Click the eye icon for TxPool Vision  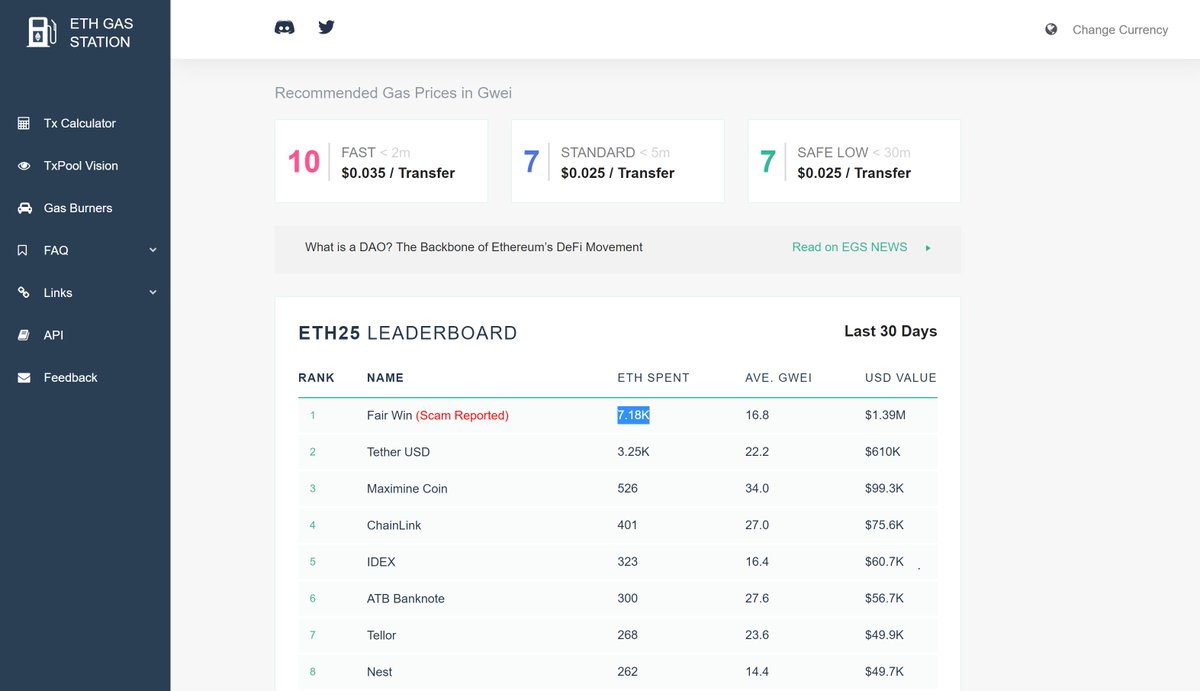(24, 166)
